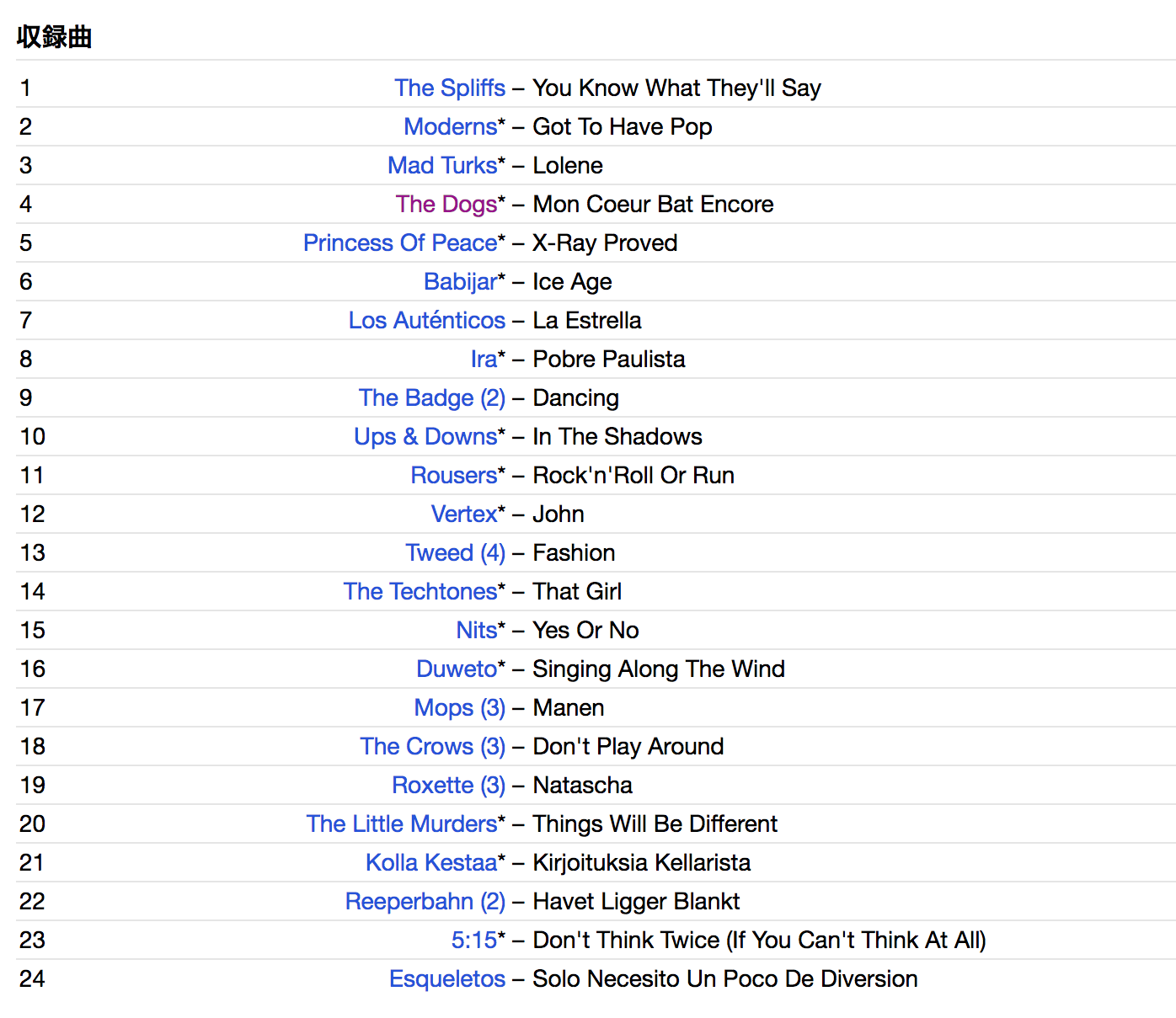This screenshot has width=1176, height=1018.
Task: Open The Little Murders link
Action: (x=402, y=823)
